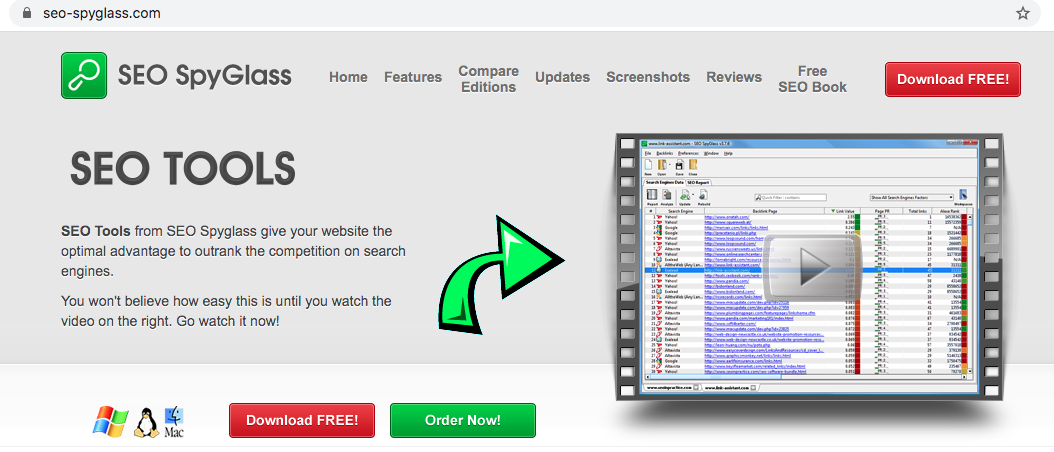Click the Windows logo platform icon

coord(111,421)
